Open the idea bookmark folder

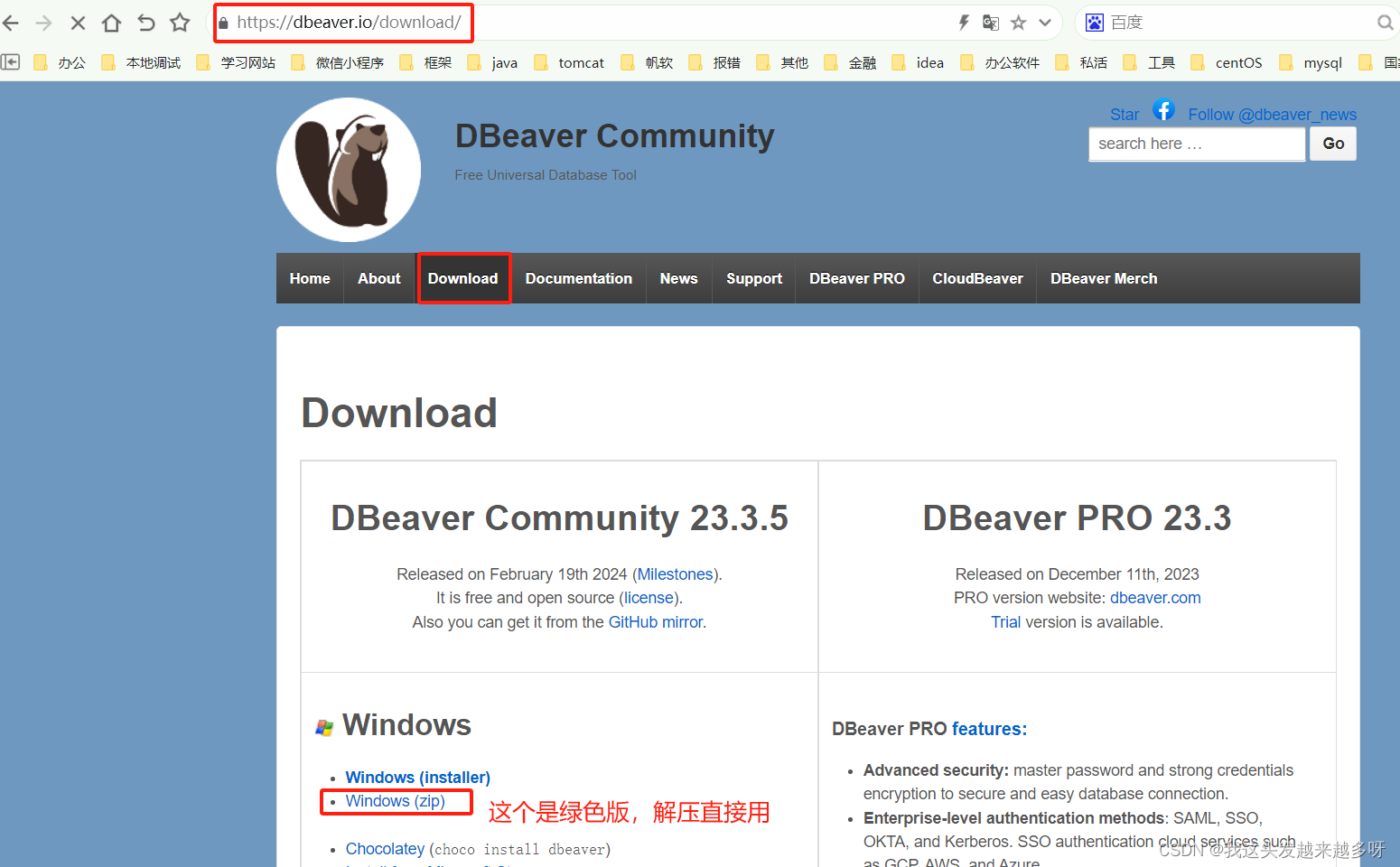[x=918, y=62]
